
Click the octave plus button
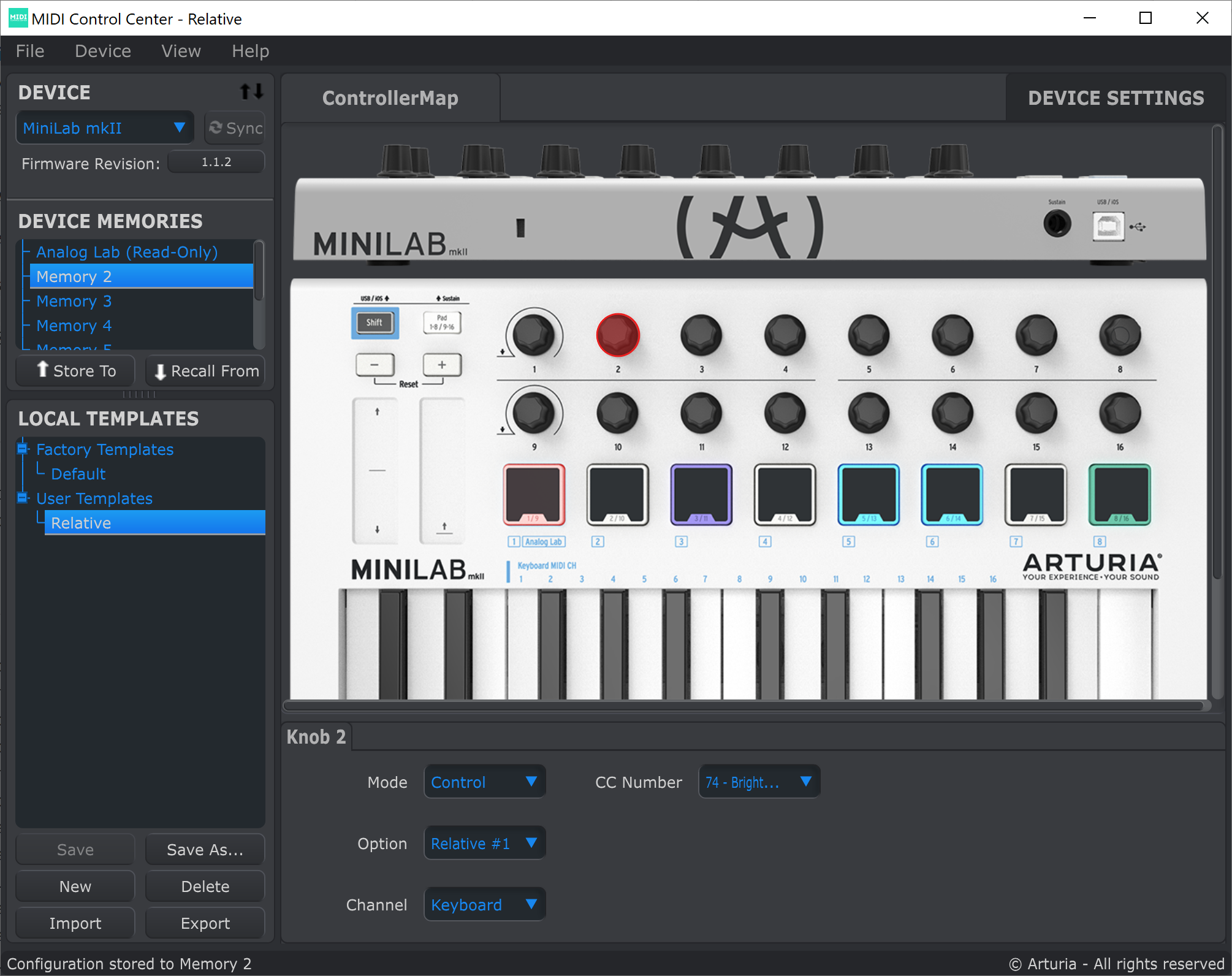(442, 365)
